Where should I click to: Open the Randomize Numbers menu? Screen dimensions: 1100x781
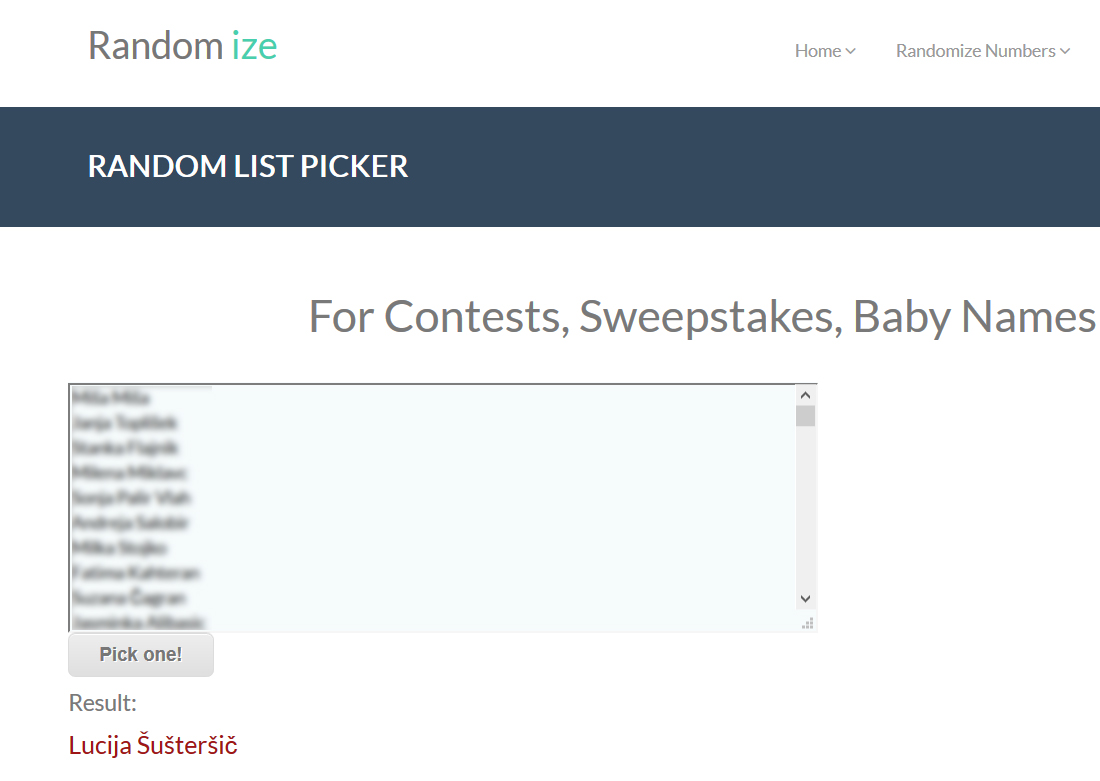point(982,51)
